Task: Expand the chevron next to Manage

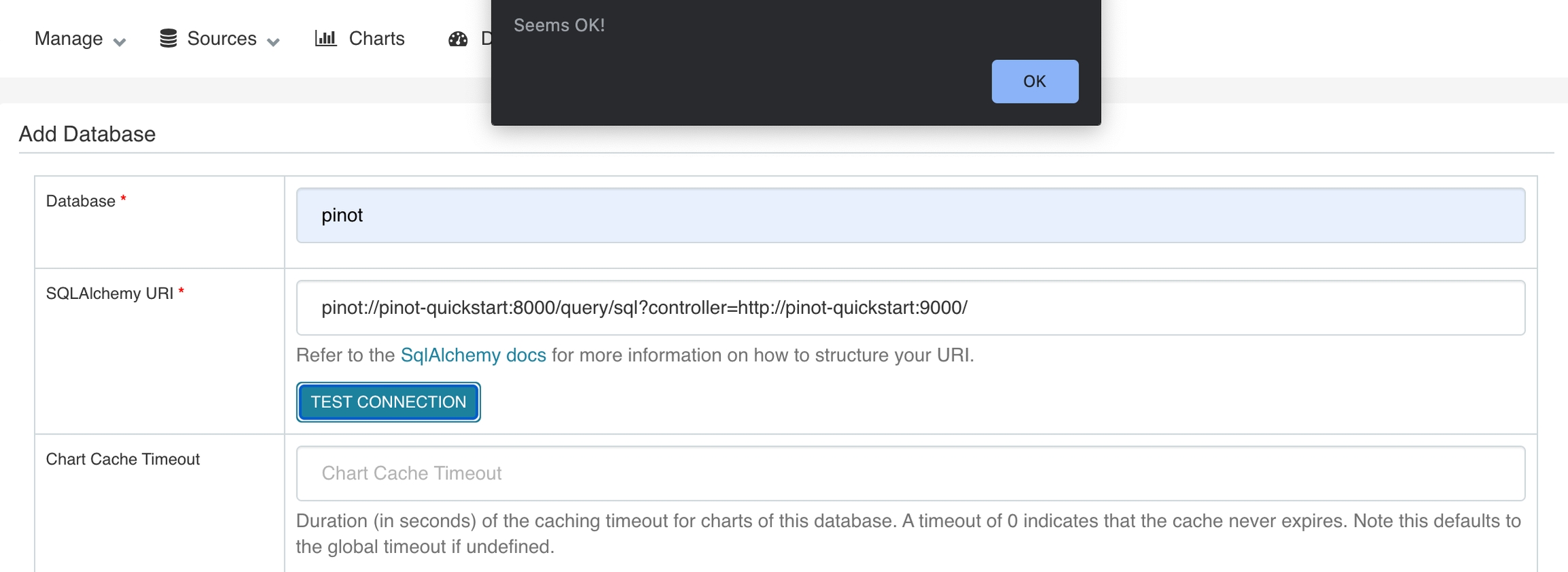Action: tap(120, 42)
